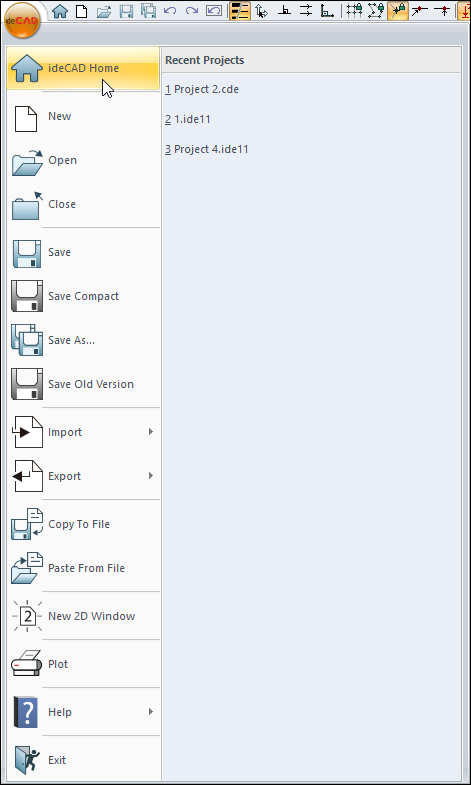
Task: Click the redo arrow in toolbar
Action: pos(192,11)
